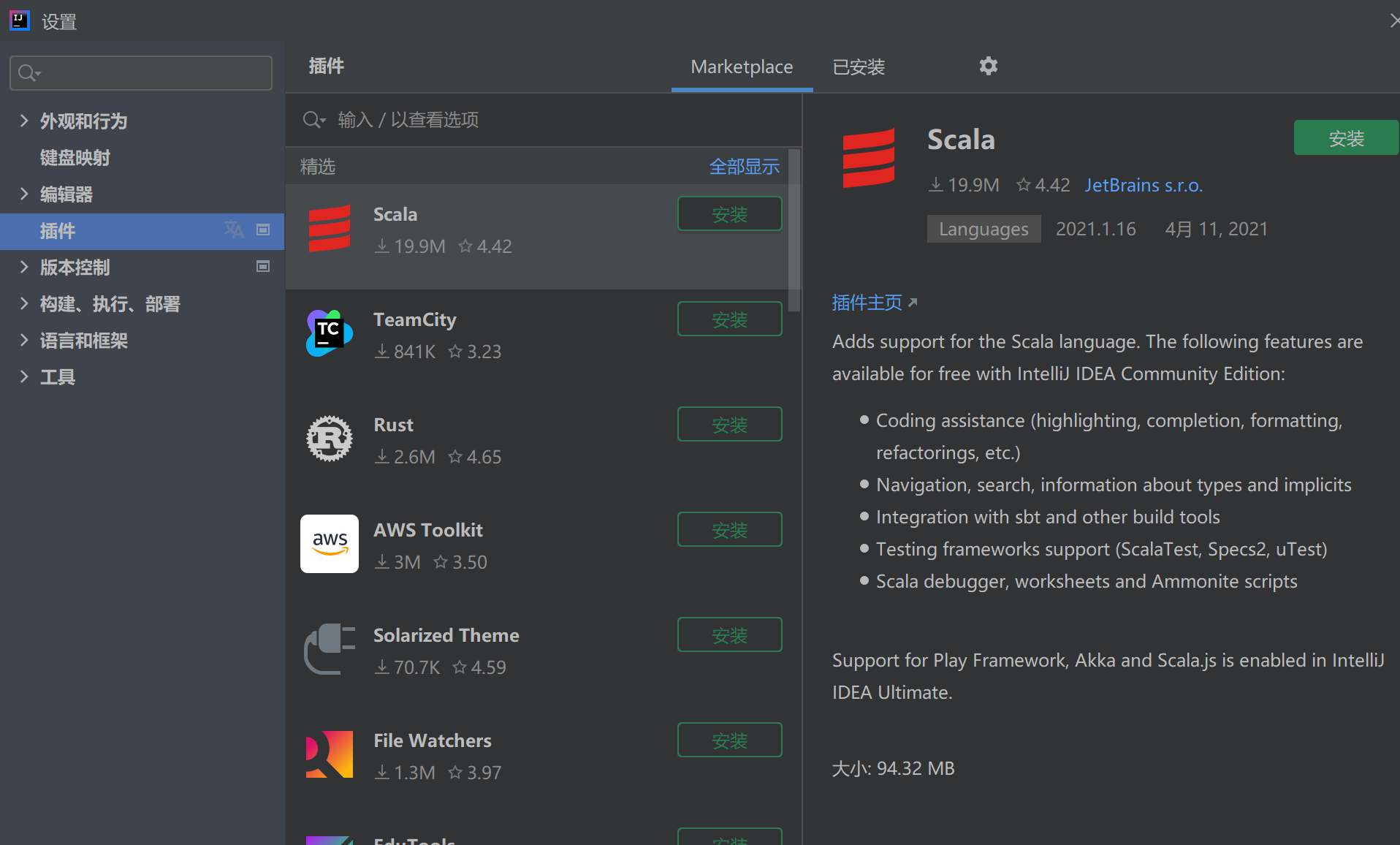
Task: Click the Scala plugin icon in list
Action: click(330, 228)
